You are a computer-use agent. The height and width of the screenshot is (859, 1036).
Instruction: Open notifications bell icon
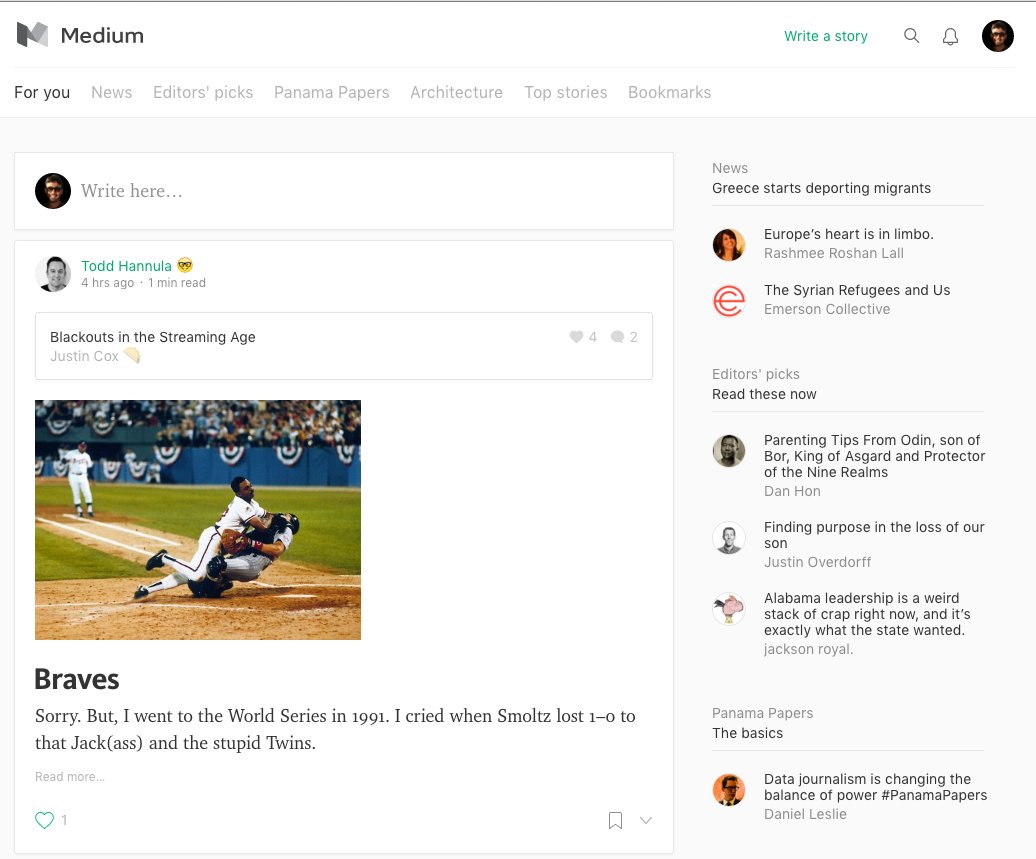click(x=950, y=36)
